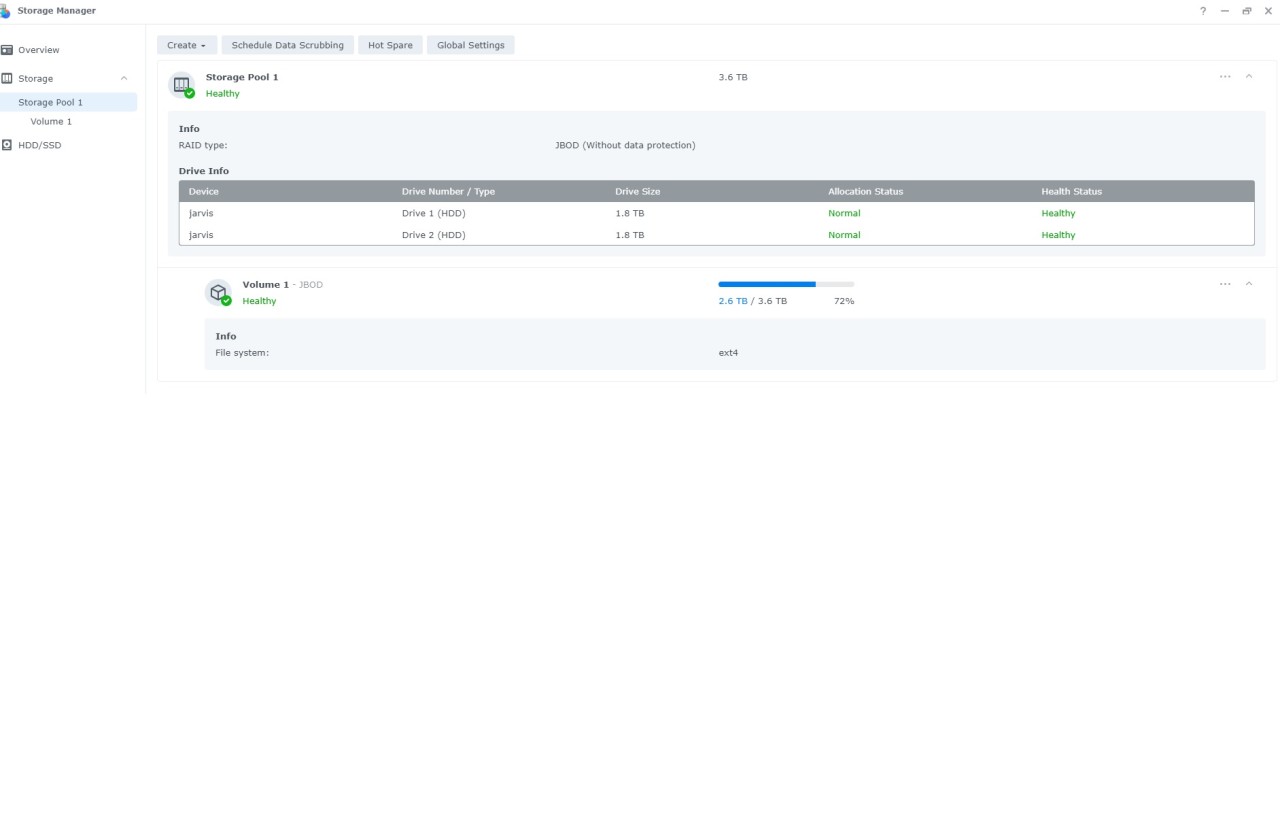This screenshot has width=1280, height=836.
Task: Select the Drive 1 (HDD) cell
Action: click(x=434, y=213)
